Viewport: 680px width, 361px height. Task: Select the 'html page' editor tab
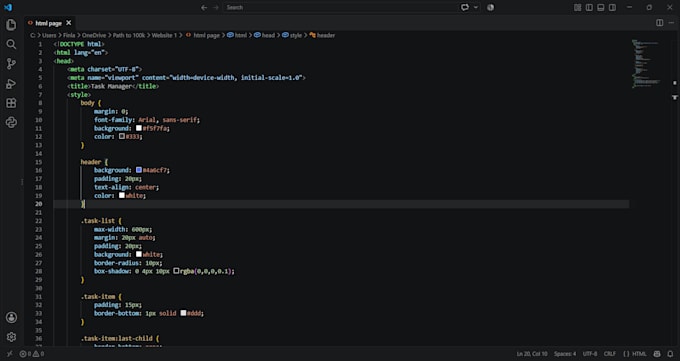[x=48, y=23]
